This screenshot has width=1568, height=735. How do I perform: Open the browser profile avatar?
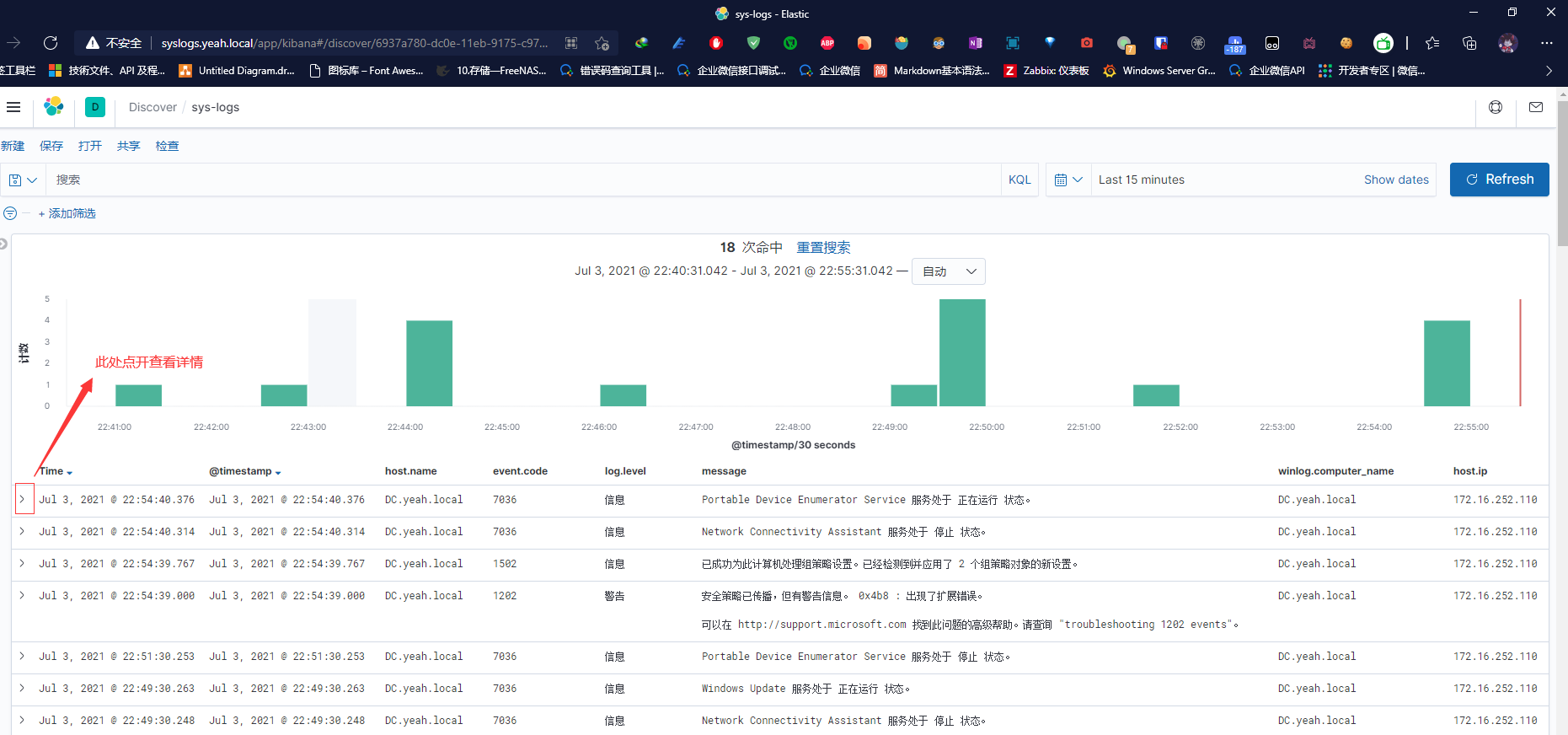pos(1508,43)
